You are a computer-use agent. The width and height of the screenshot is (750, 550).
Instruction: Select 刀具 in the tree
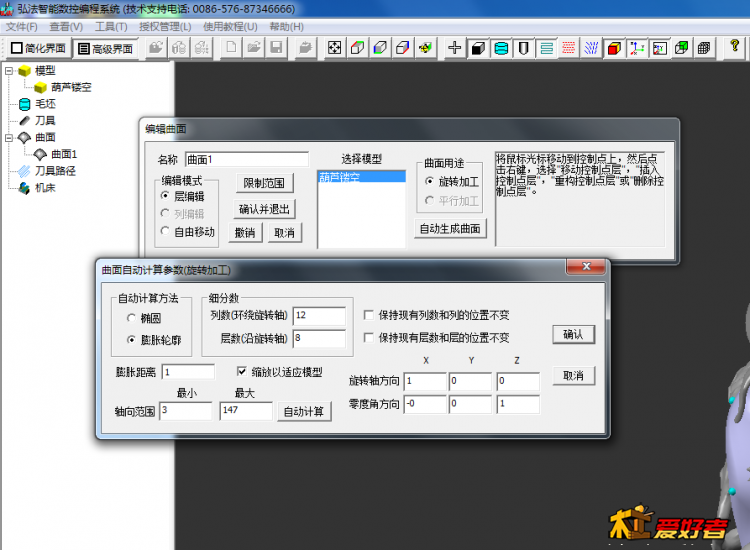tap(45, 121)
